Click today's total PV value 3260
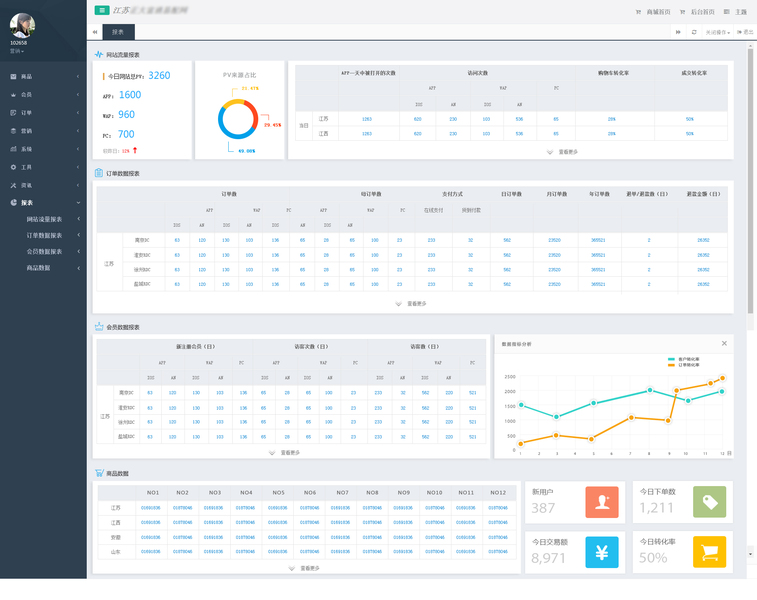The image size is (757, 600). pos(159,75)
